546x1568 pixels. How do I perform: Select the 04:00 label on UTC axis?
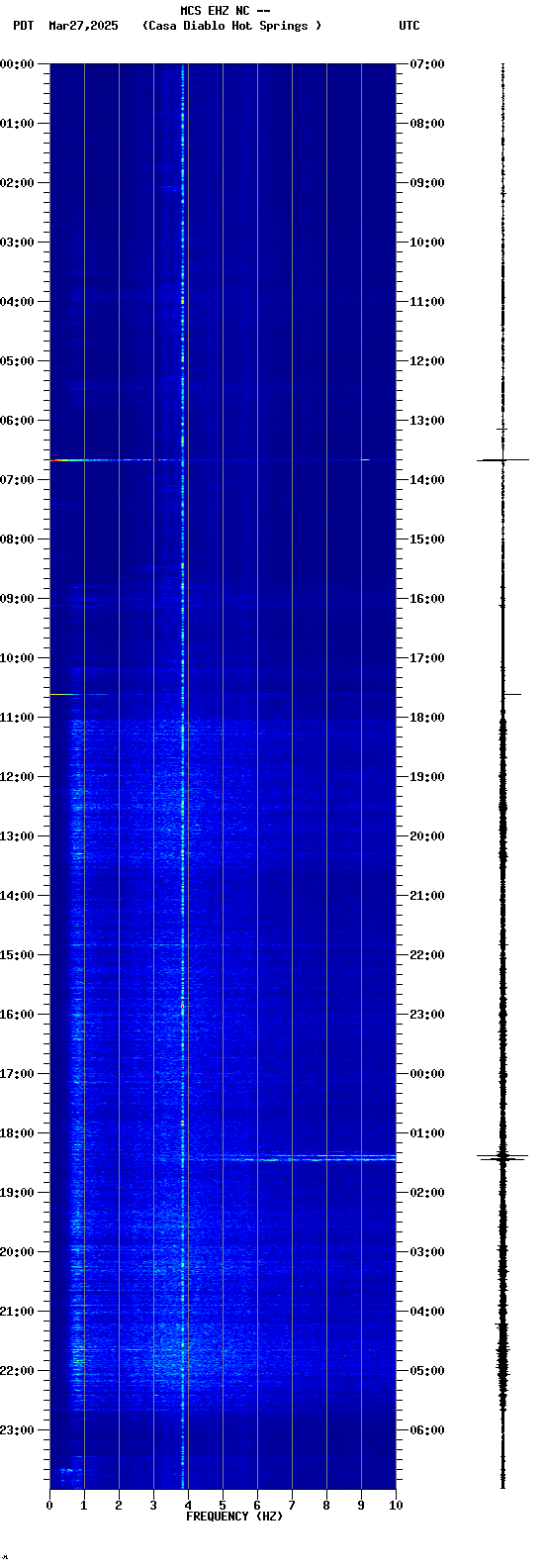[x=426, y=1312]
